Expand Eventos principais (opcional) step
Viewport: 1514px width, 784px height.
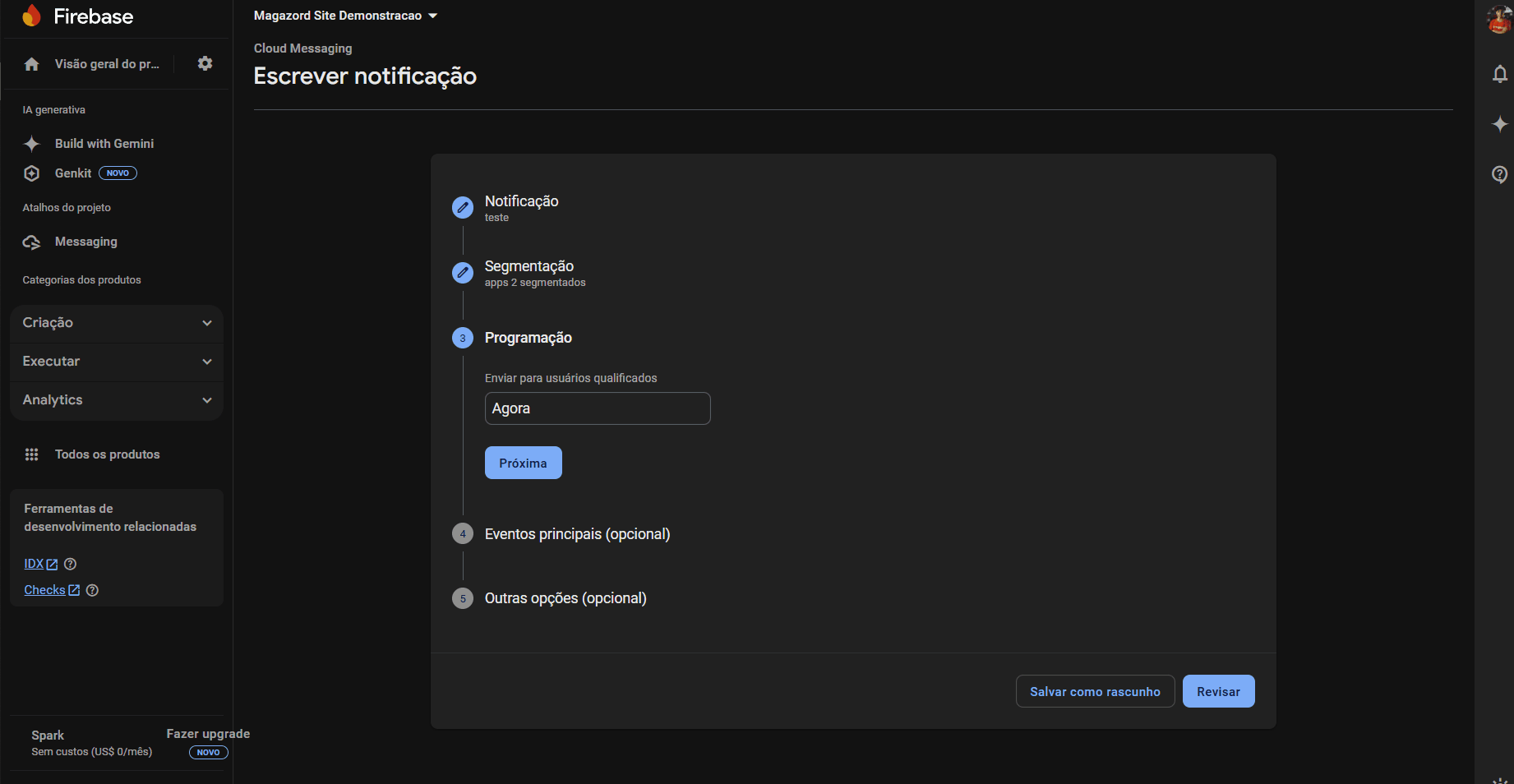pyautogui.click(x=577, y=534)
